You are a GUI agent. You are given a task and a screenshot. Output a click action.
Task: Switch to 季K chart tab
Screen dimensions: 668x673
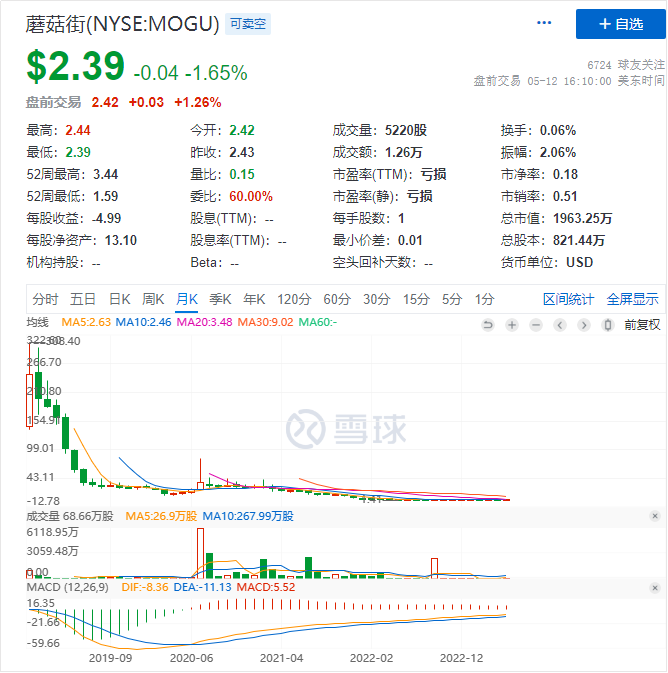tap(220, 299)
